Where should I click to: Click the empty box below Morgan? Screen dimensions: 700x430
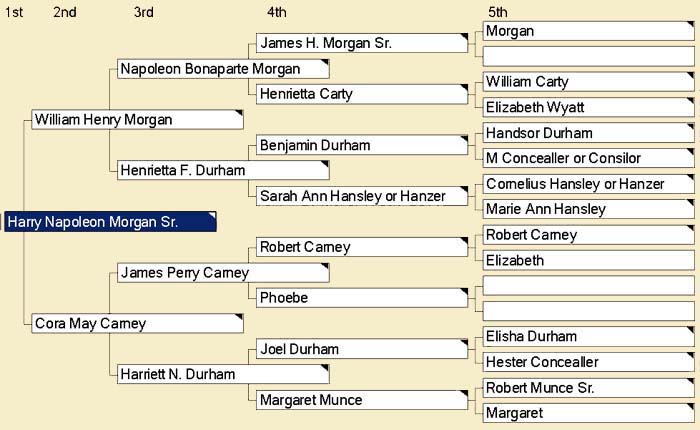pyautogui.click(x=588, y=56)
